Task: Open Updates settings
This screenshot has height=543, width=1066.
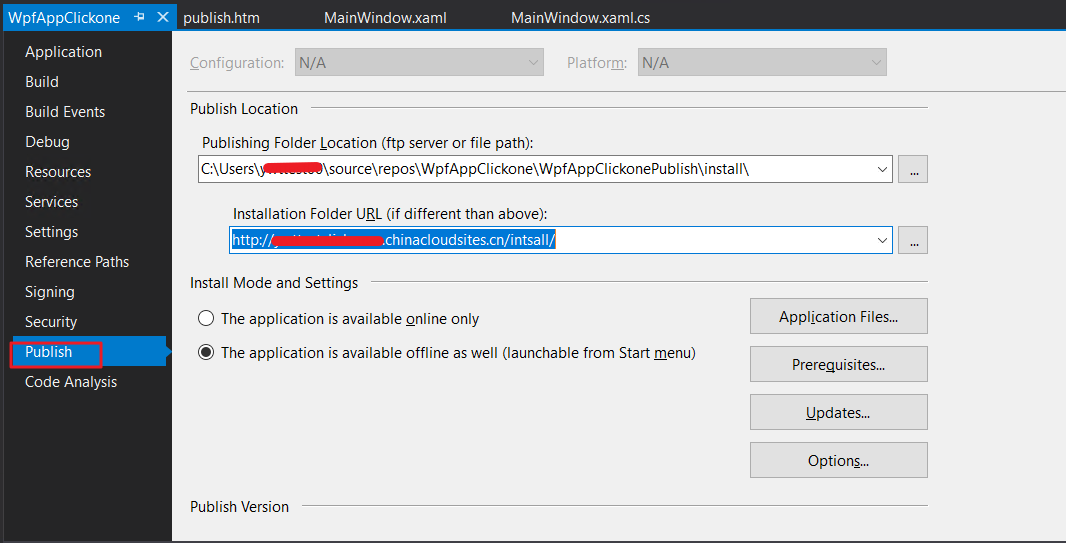Action: (x=838, y=412)
